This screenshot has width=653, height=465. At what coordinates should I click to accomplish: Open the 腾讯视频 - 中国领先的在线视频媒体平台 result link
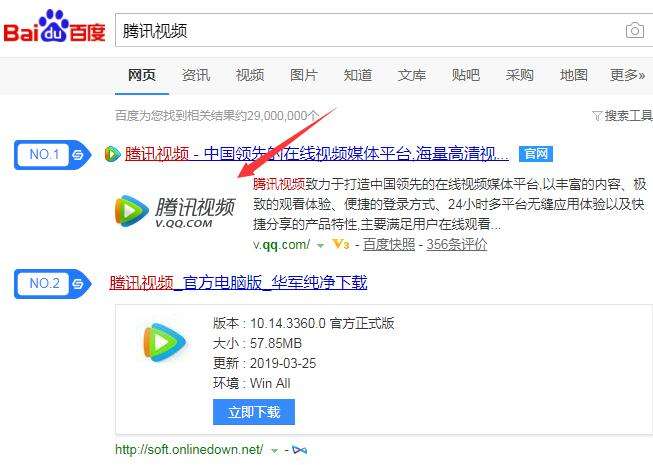(x=317, y=154)
